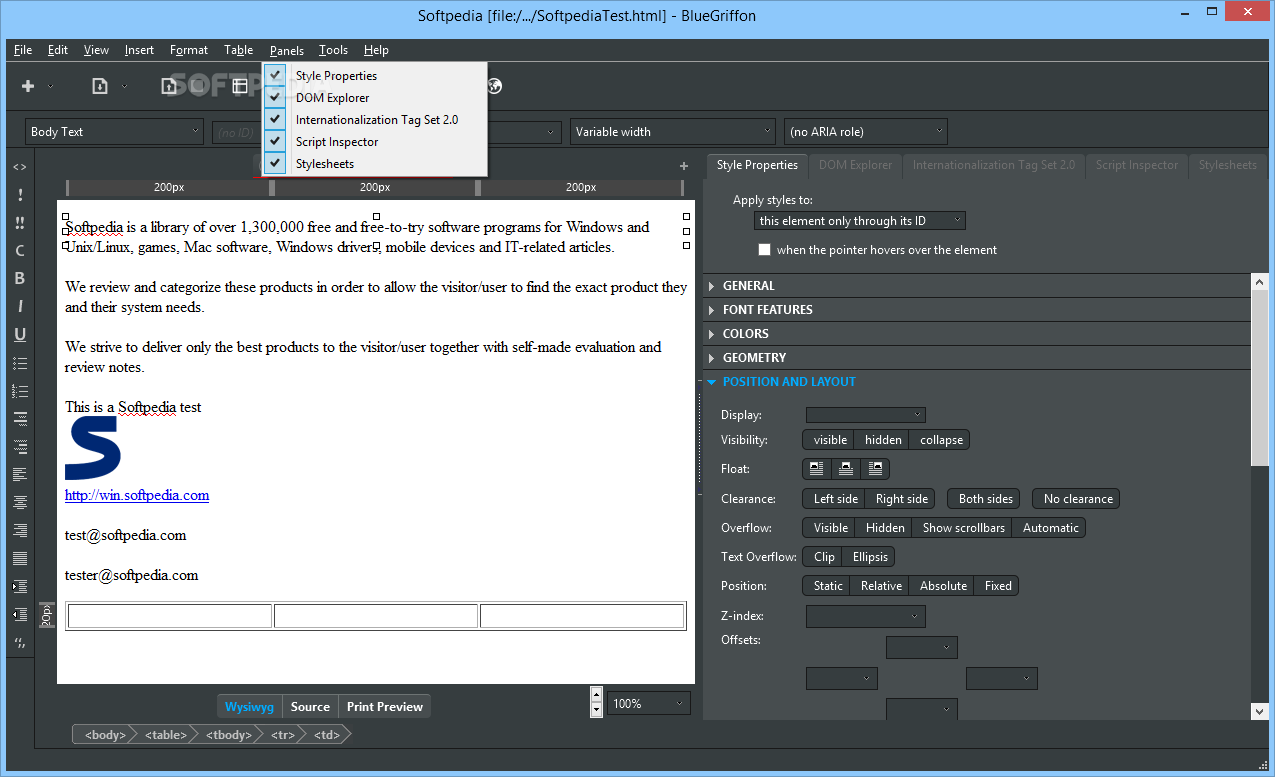The width and height of the screenshot is (1275, 777).
Task: Toggle italic with the I icon
Action: point(20,307)
